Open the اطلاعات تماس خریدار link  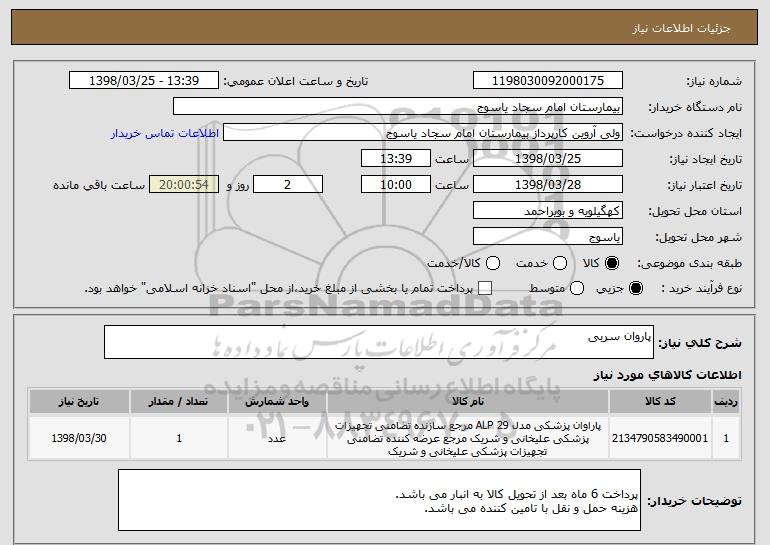click(165, 134)
